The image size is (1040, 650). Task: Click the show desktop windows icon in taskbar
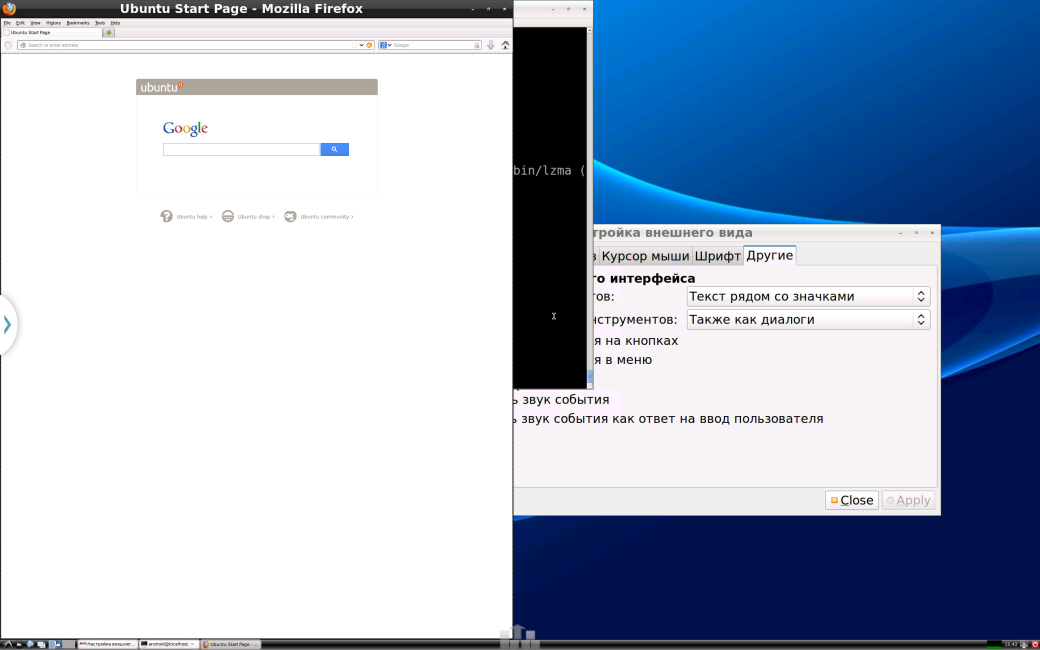41,644
